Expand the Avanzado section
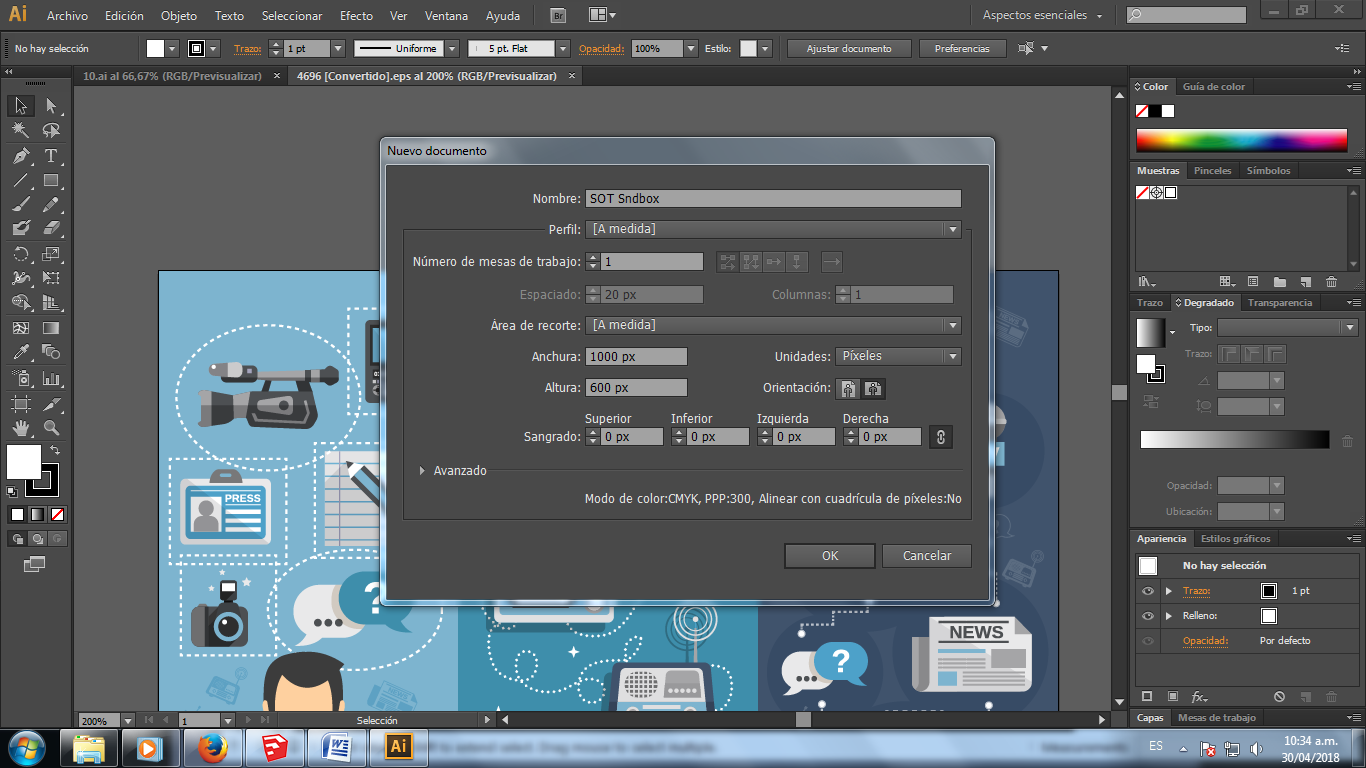The height and width of the screenshot is (768, 1366). 423,470
